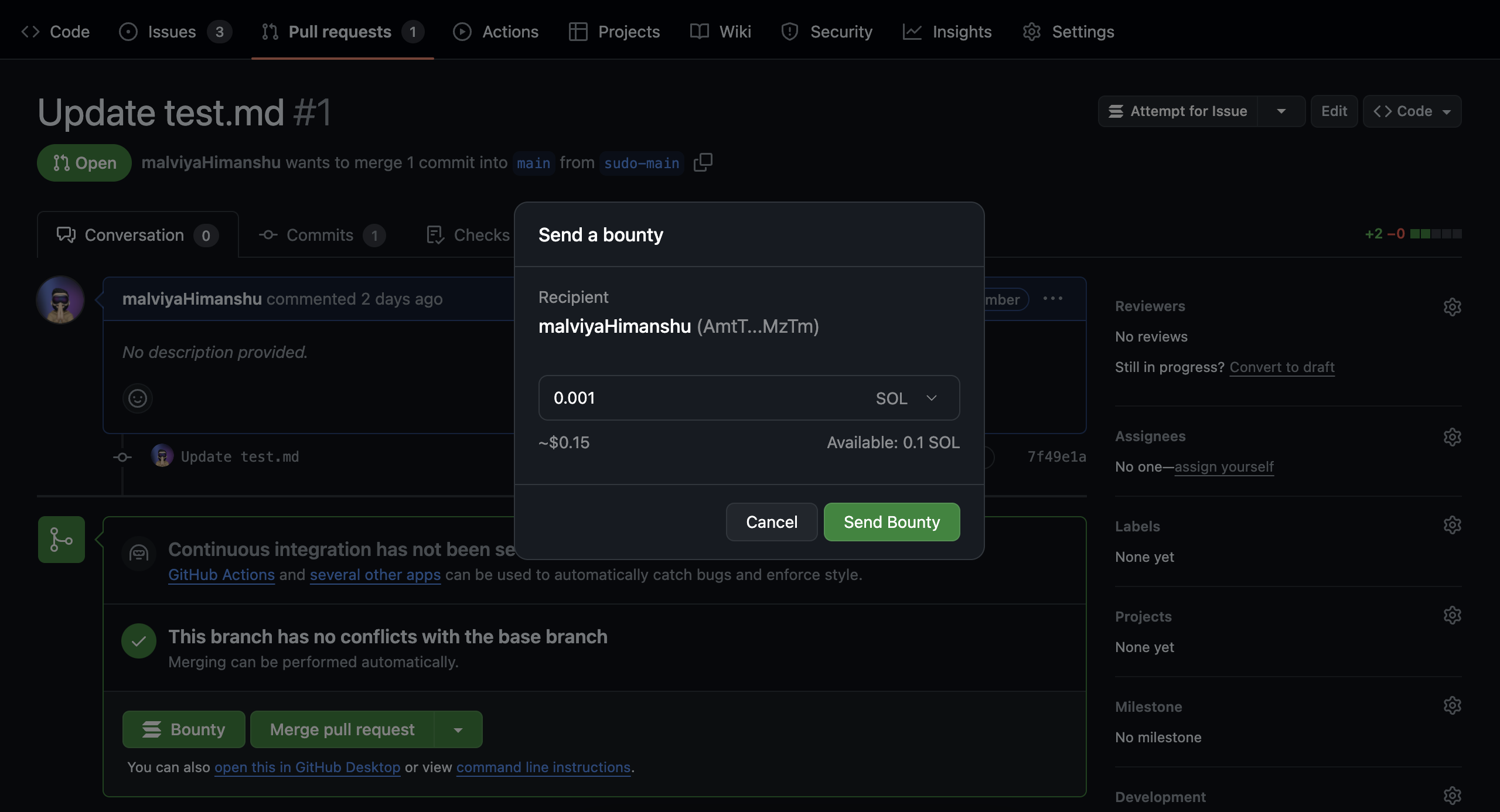Expand Attempt for Issue dropdown arrow

(x=1281, y=111)
